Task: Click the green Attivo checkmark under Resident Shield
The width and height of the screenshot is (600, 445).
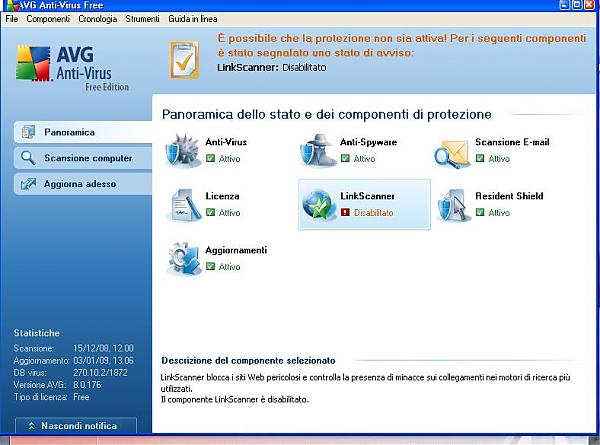Action: (x=480, y=212)
